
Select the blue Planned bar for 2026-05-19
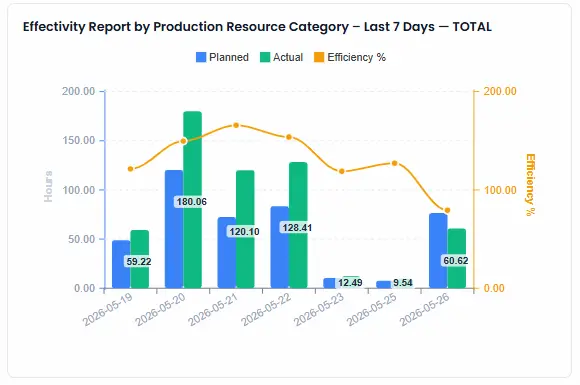tap(121, 264)
